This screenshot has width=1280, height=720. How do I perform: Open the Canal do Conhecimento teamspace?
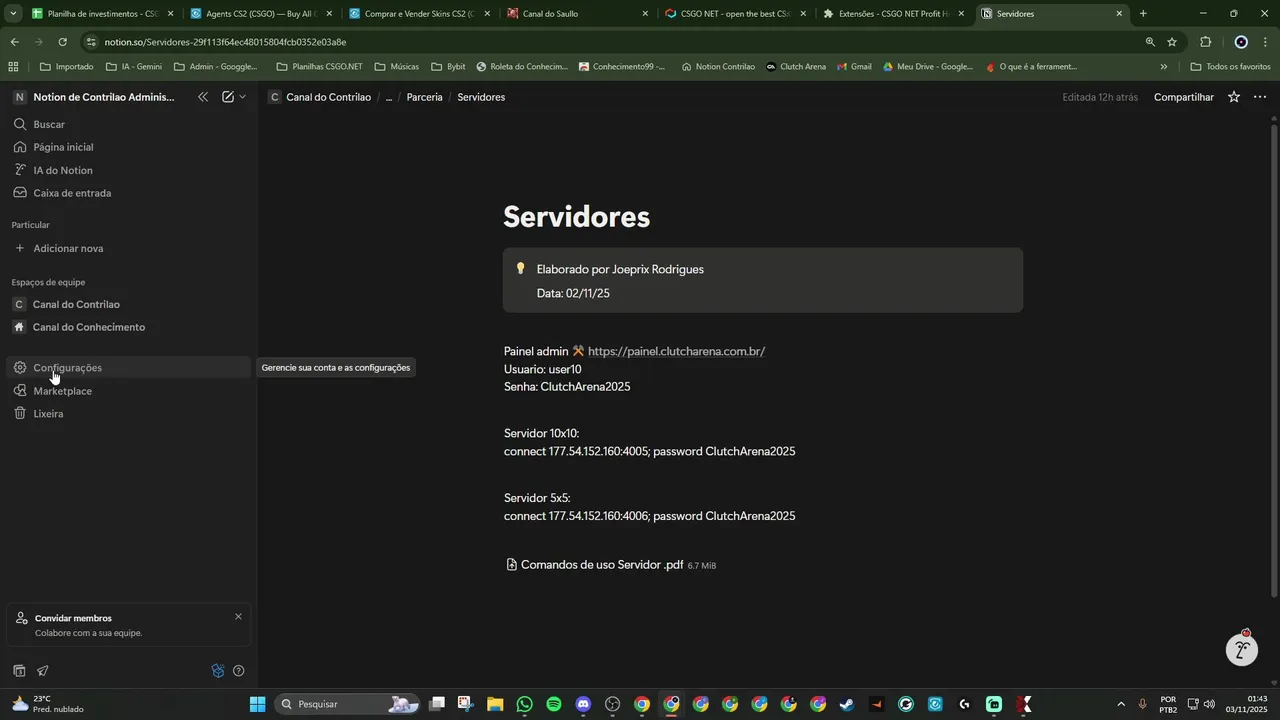(128, 327)
